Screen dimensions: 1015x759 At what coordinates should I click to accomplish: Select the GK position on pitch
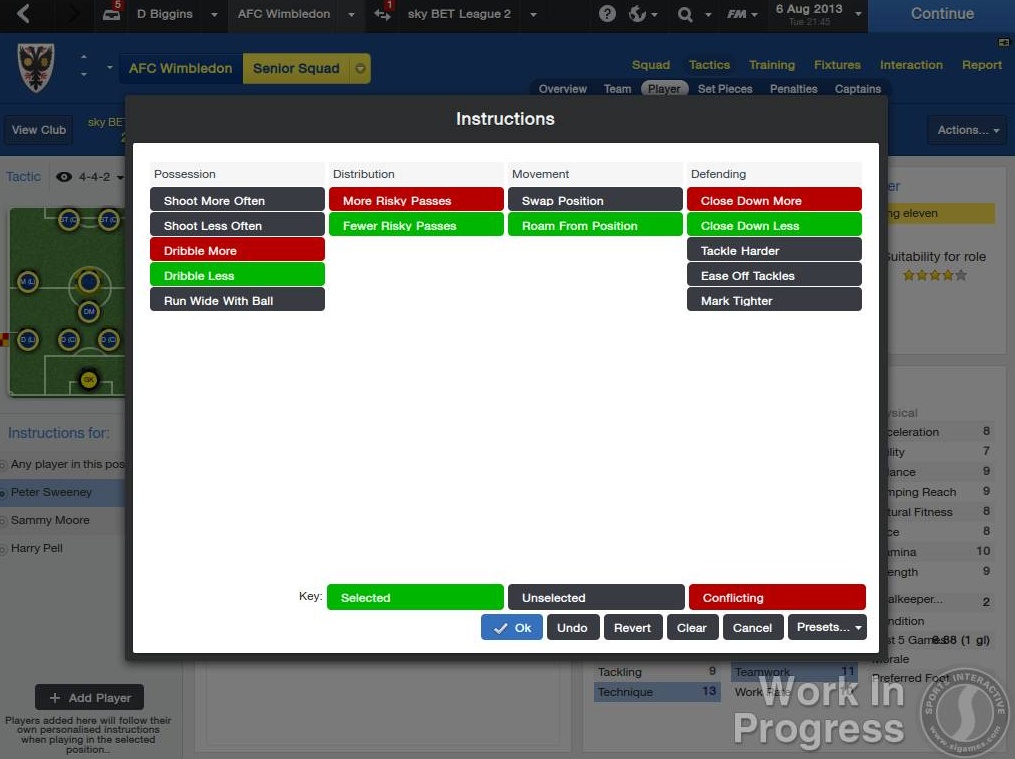pos(88,380)
